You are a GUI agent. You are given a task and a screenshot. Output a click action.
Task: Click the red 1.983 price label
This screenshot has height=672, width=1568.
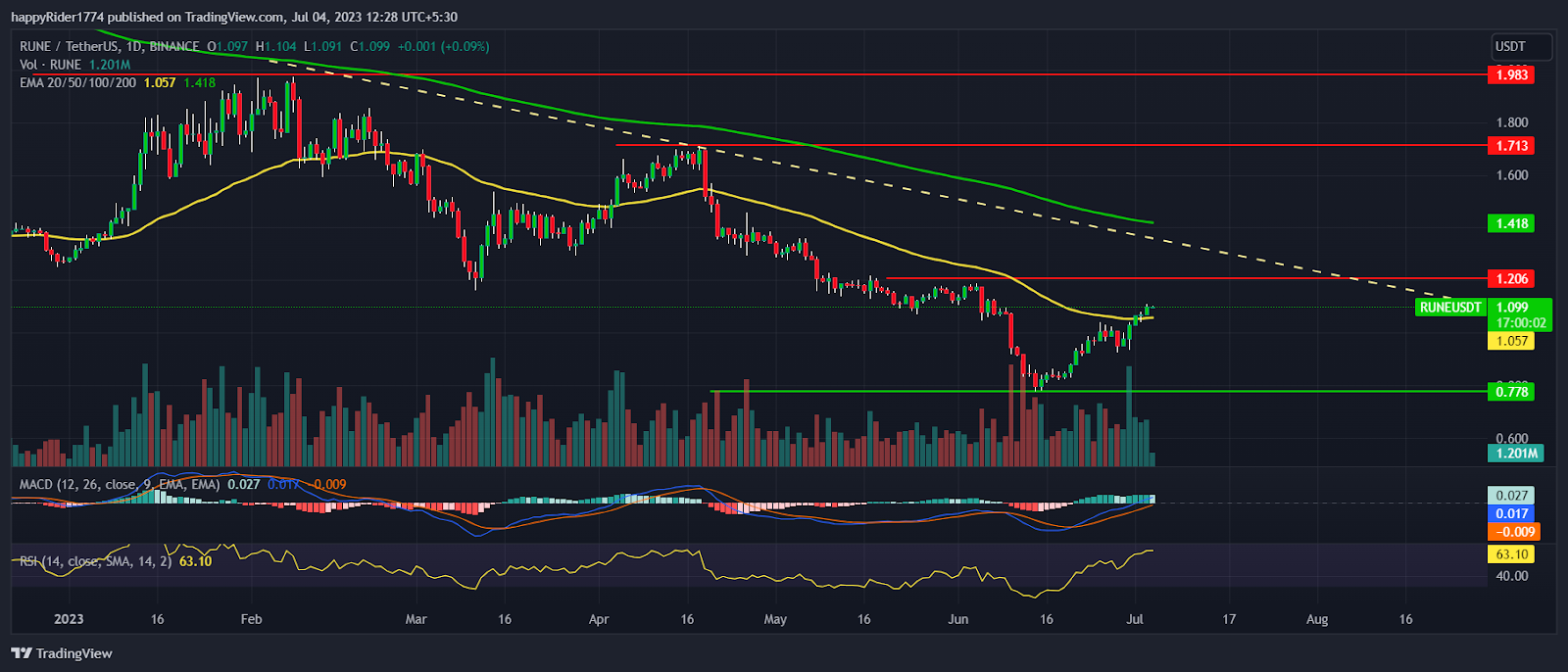click(1511, 74)
